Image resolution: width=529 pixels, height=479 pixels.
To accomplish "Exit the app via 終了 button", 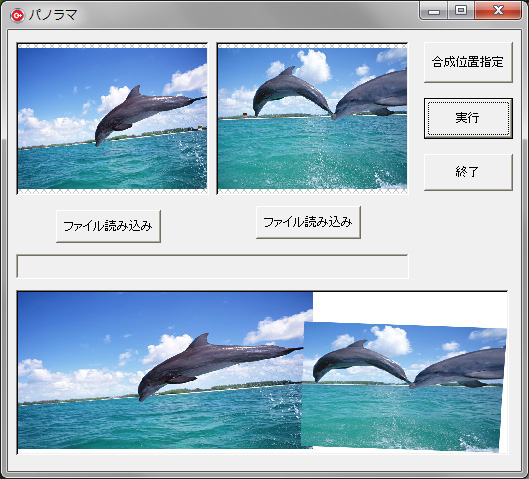I will 468,172.
